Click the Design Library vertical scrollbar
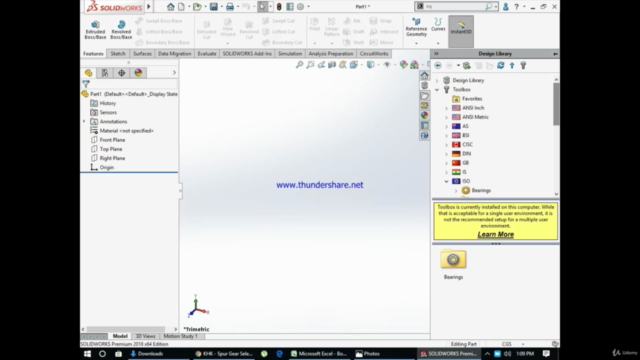This screenshot has width=640, height=360. pyautogui.click(x=556, y=104)
